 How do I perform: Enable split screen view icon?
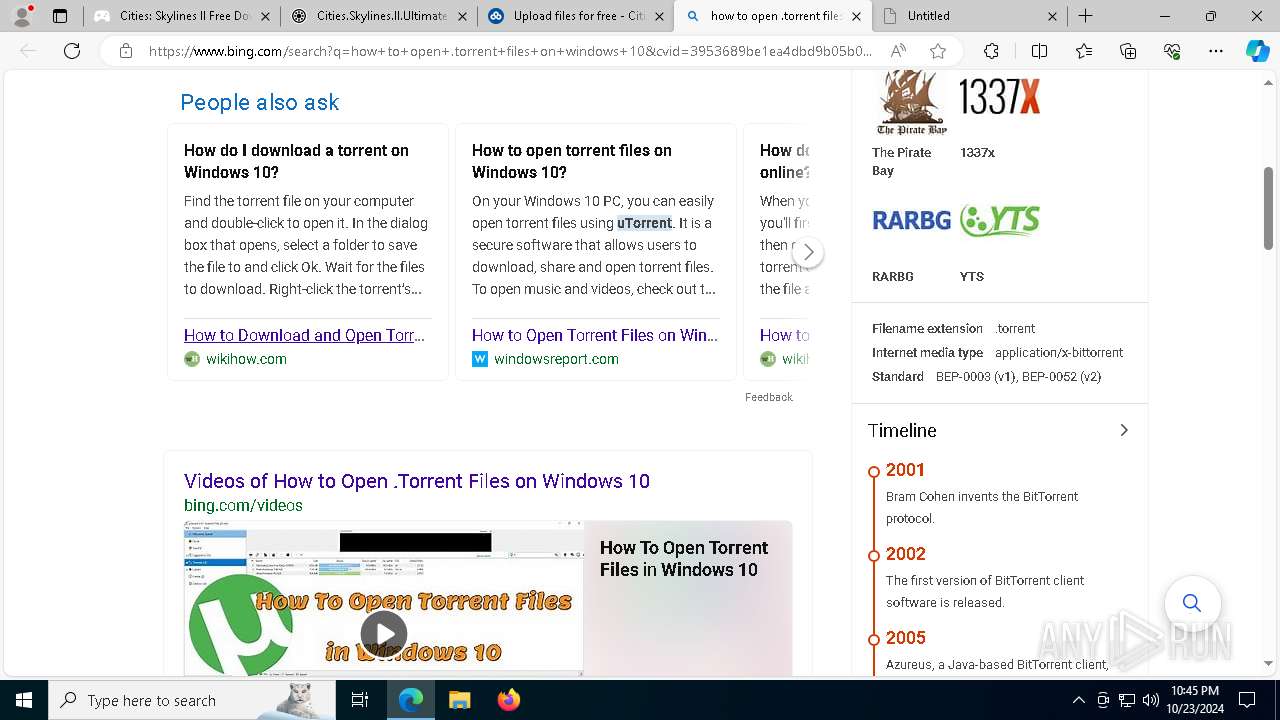pyautogui.click(x=1039, y=51)
